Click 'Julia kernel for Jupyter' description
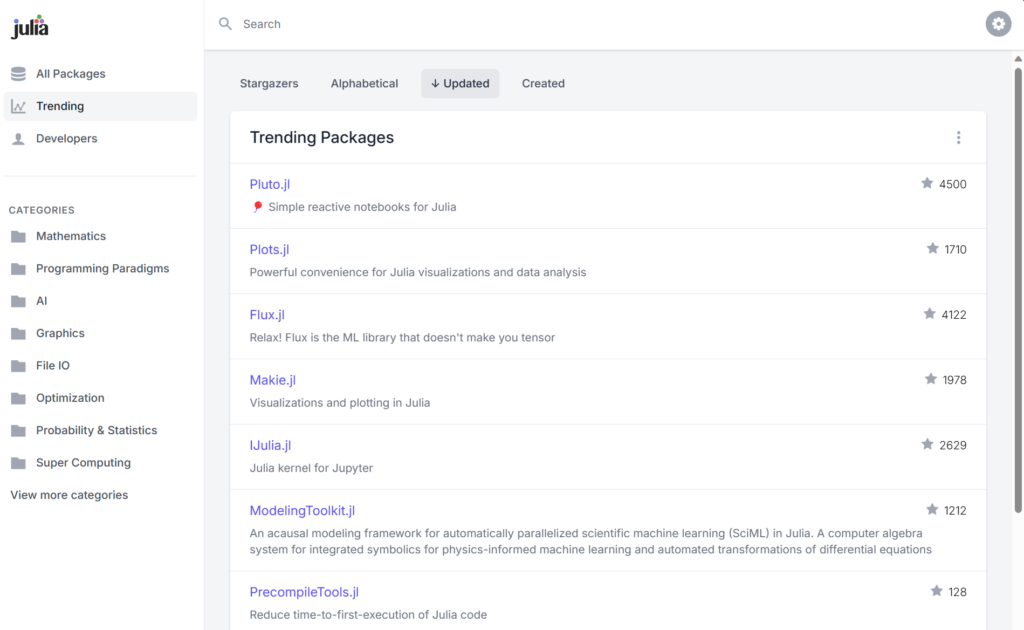Viewport: 1024px width, 630px height. pyautogui.click(x=312, y=468)
